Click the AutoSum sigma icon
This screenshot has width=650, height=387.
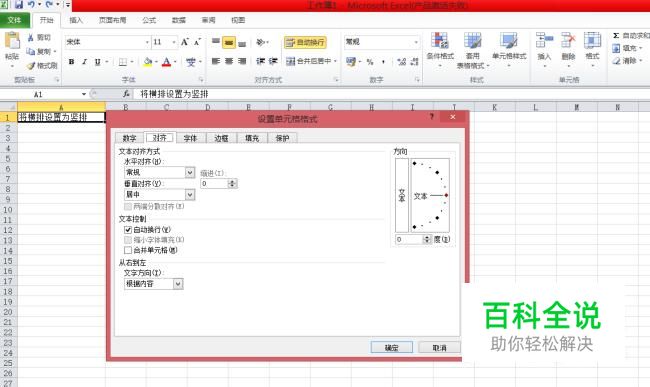click(616, 36)
